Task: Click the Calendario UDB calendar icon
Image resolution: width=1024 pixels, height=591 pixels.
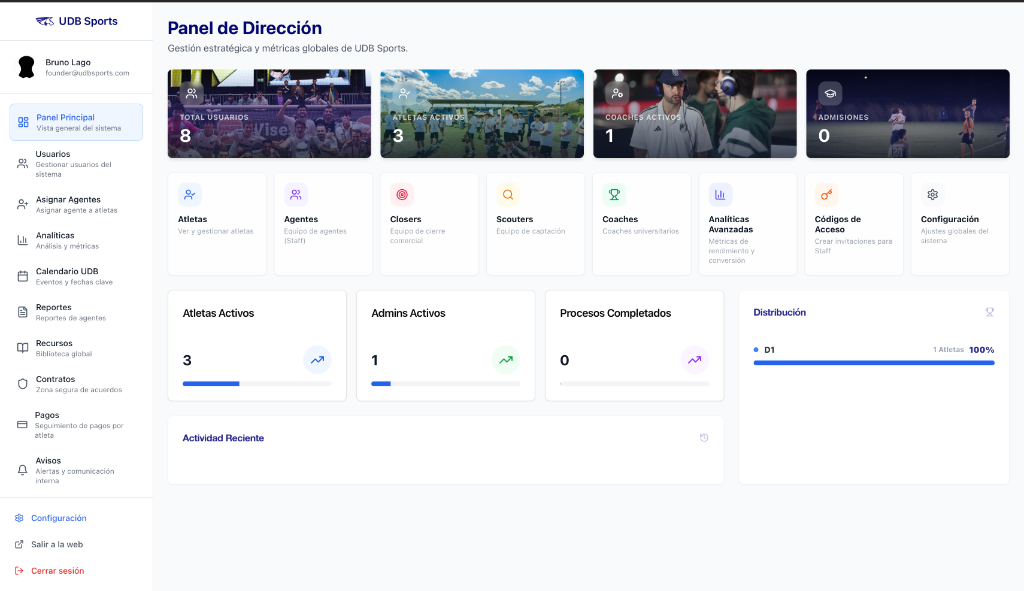Action: [x=22, y=276]
